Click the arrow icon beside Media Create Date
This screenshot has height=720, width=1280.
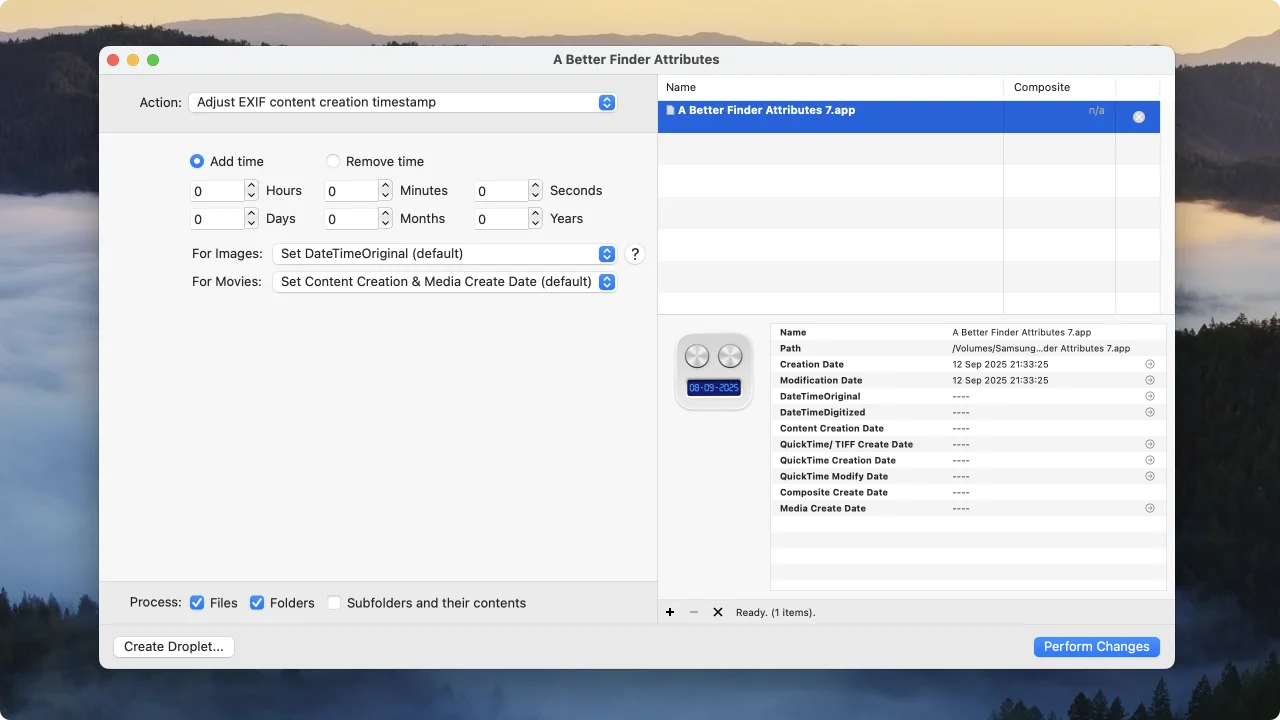pyautogui.click(x=1149, y=508)
